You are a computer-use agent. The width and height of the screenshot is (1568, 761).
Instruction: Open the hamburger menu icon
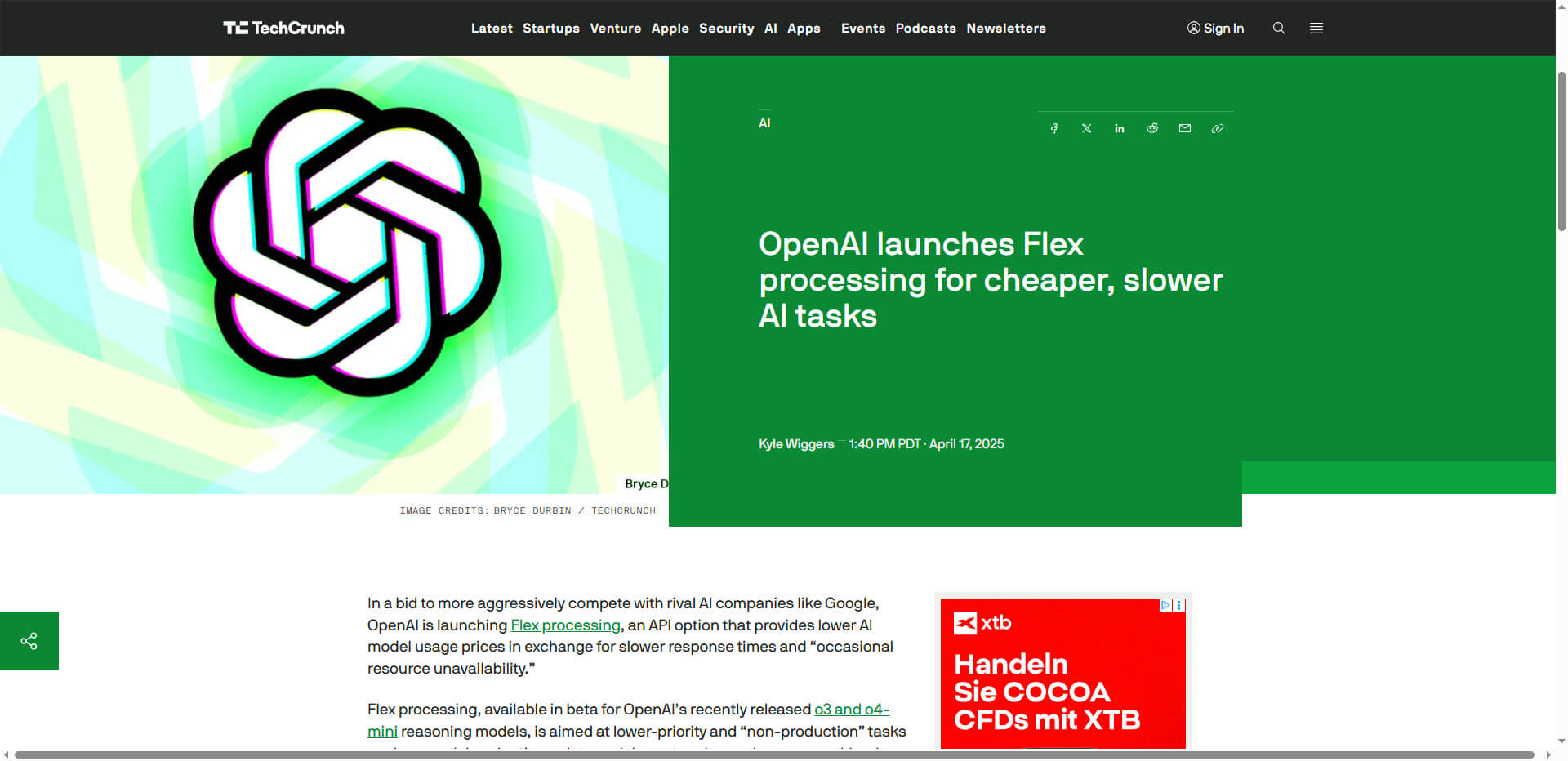tap(1316, 28)
